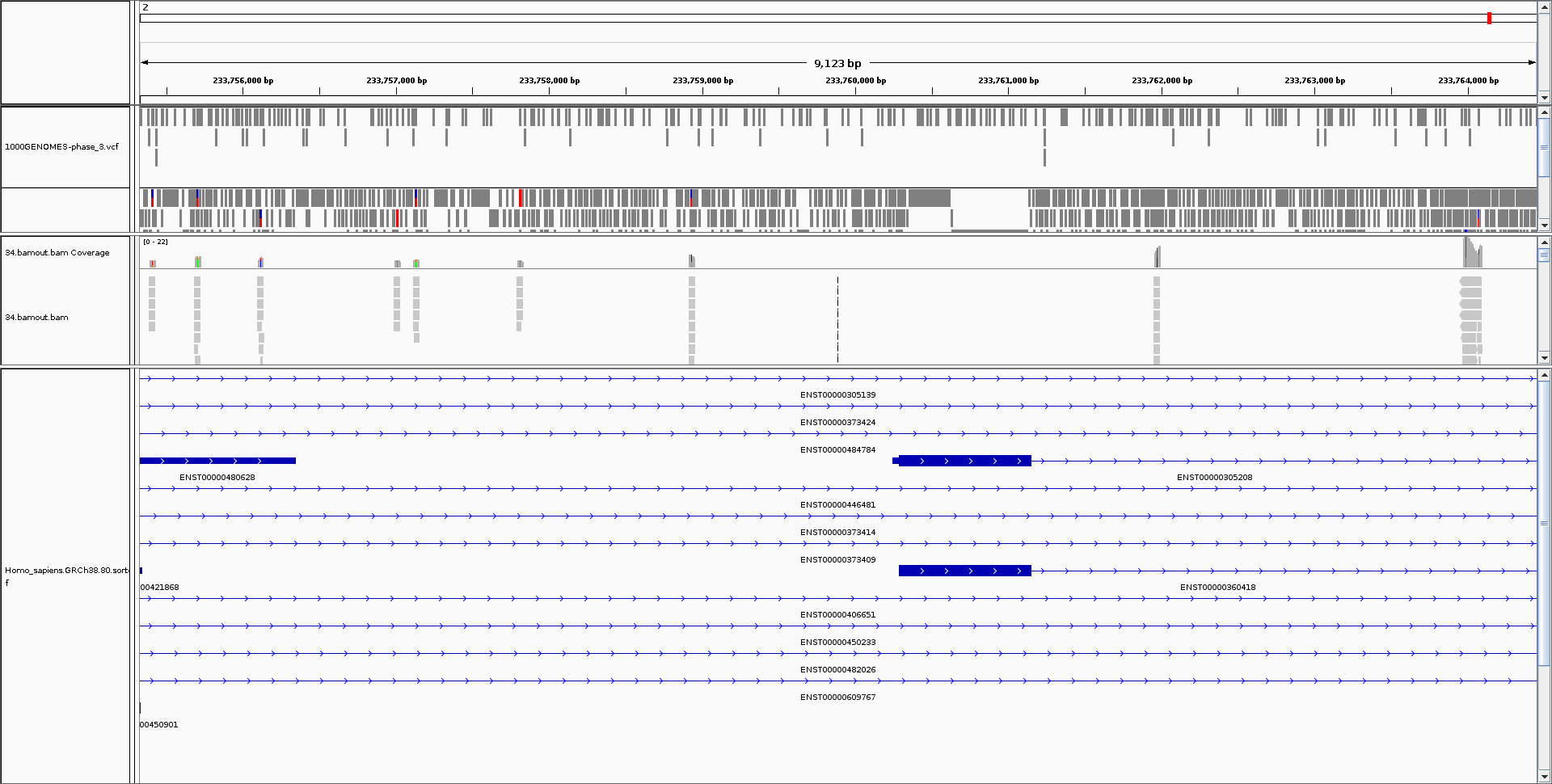Click the 233,764,000 bp ruler label
The height and width of the screenshot is (784, 1552).
pyautogui.click(x=1468, y=80)
